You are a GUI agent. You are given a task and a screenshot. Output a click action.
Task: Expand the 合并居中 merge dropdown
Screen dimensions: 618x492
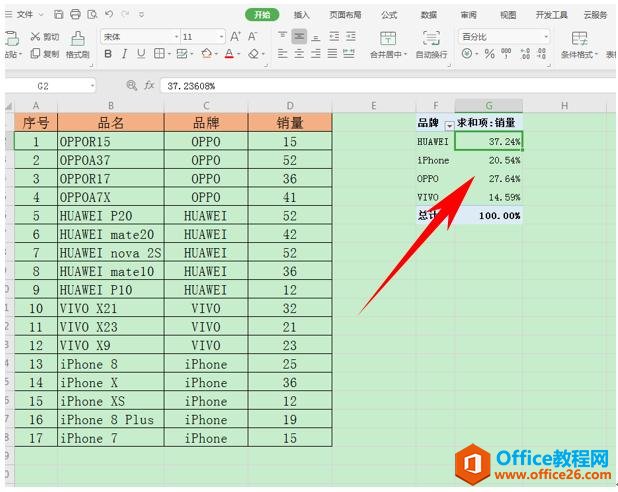point(406,54)
